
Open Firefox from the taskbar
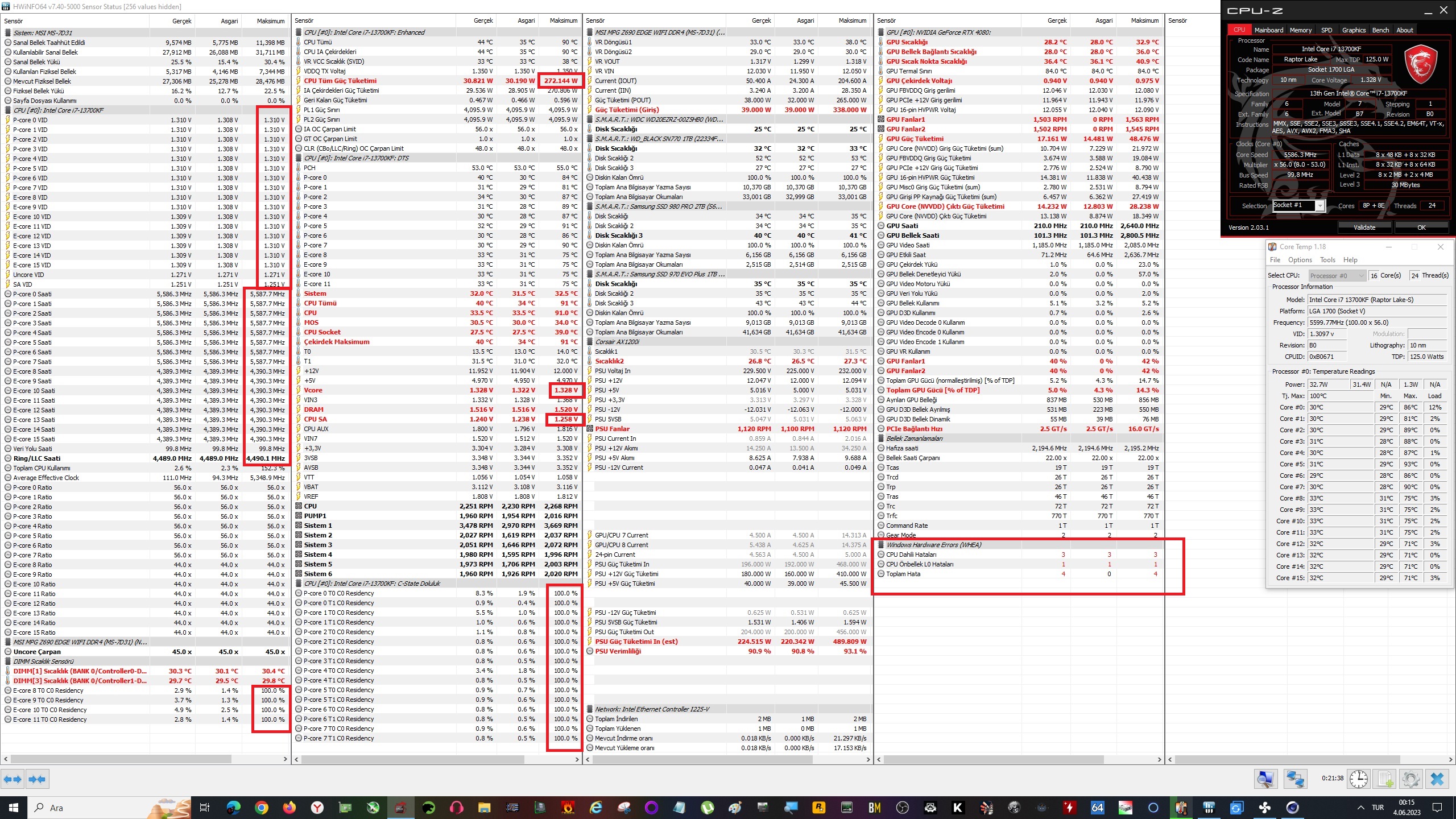289,808
